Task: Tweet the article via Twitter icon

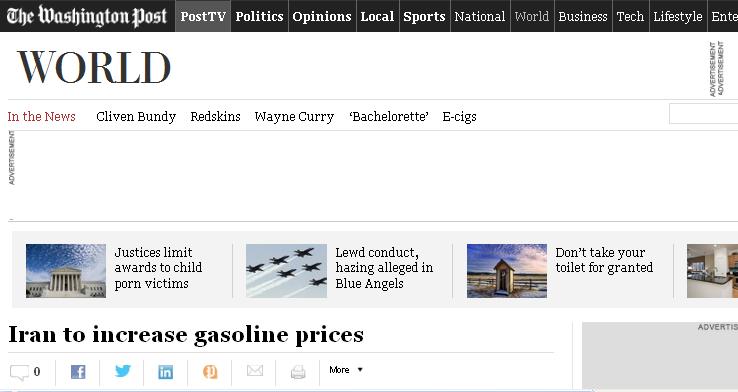Action: [122, 371]
